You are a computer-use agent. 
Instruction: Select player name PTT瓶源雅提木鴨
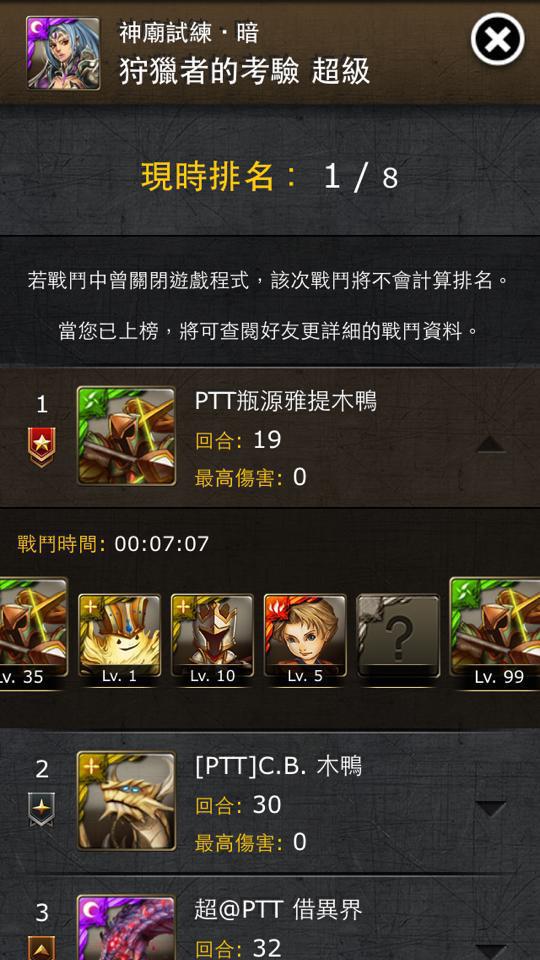pyautogui.click(x=285, y=401)
